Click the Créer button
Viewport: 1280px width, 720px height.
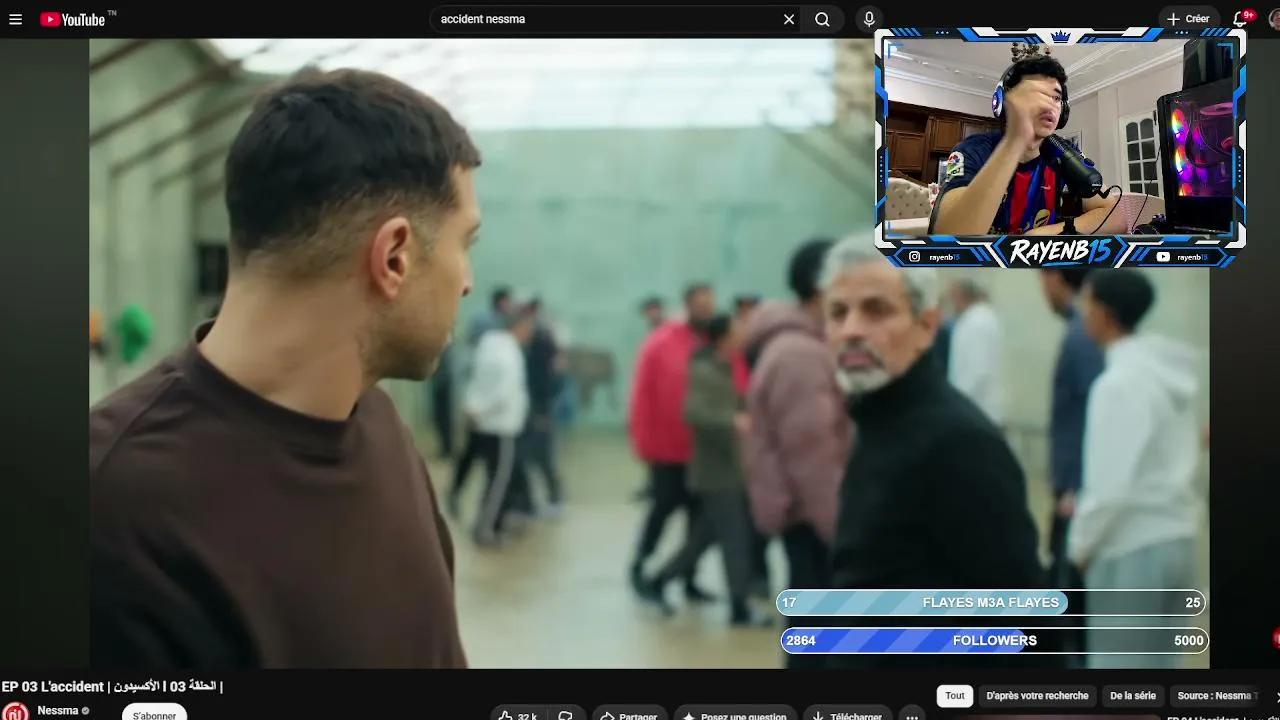tap(1188, 19)
